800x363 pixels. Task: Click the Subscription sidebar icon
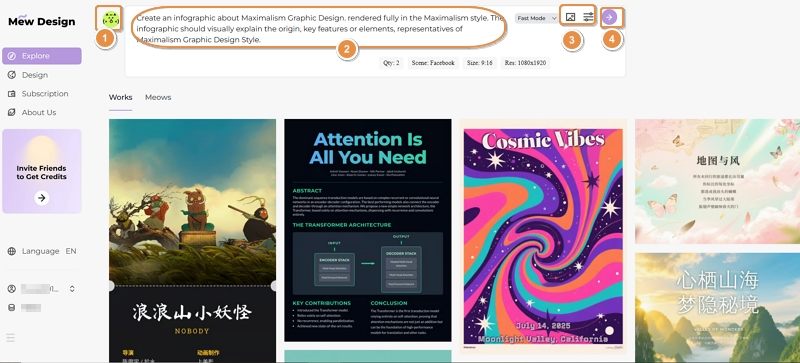pyautogui.click(x=12, y=94)
